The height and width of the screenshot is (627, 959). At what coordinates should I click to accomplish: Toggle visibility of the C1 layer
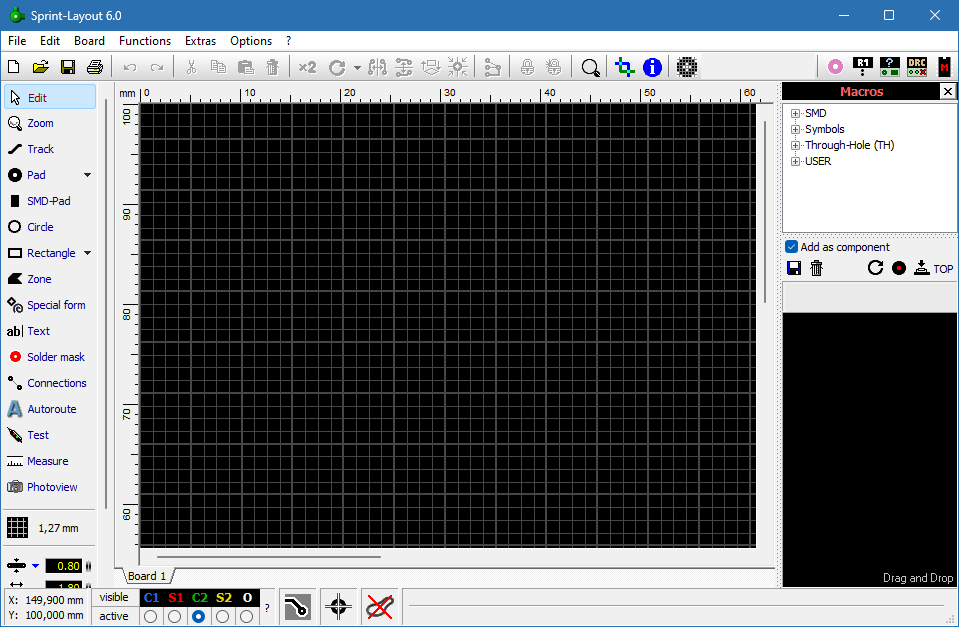pos(152,598)
